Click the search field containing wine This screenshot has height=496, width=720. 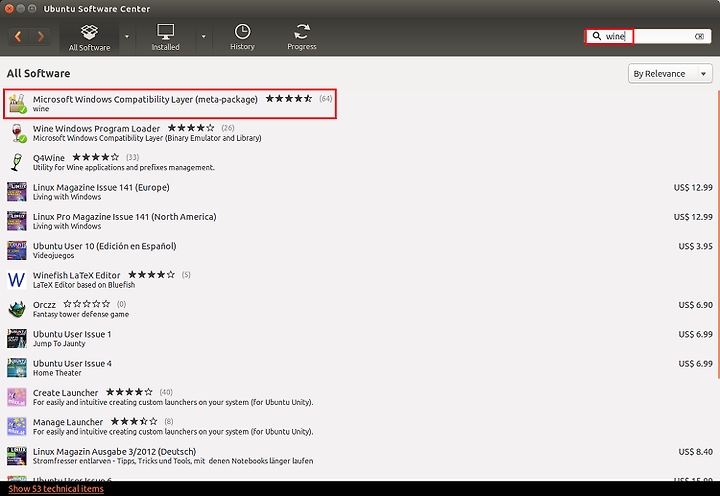(x=648, y=36)
